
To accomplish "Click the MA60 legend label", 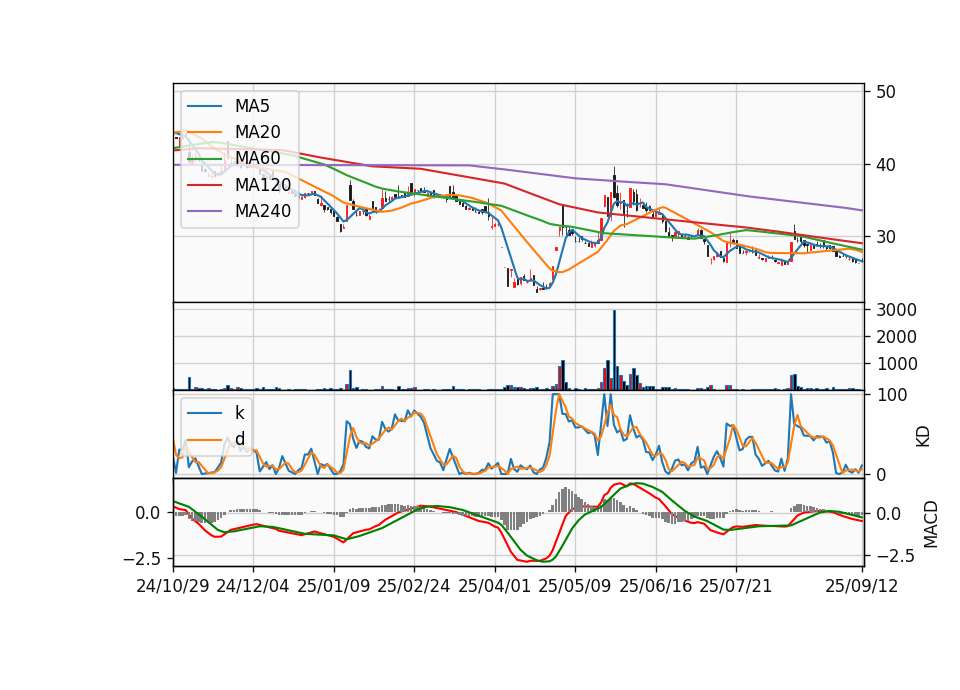I will coord(258,158).
